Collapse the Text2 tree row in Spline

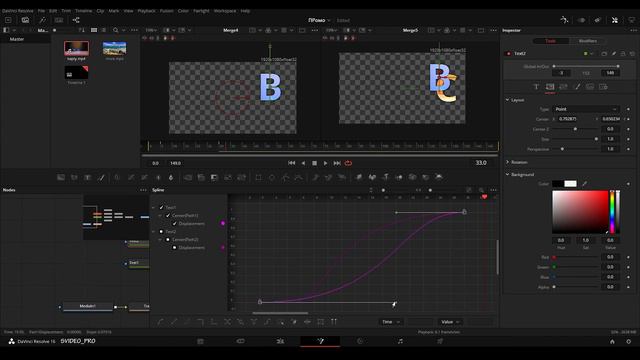coord(154,231)
